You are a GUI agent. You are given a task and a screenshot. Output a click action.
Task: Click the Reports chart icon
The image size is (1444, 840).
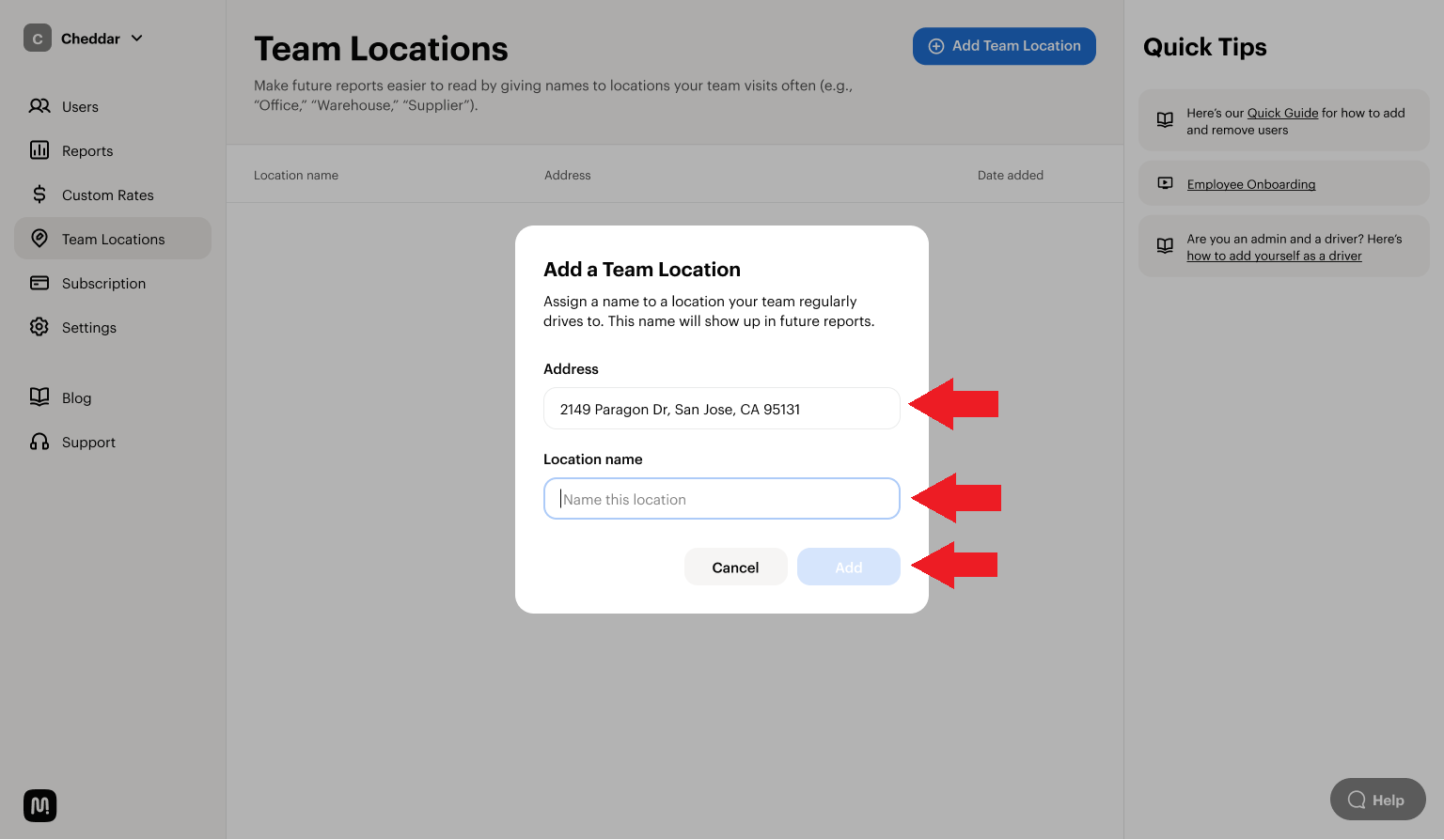tap(39, 150)
